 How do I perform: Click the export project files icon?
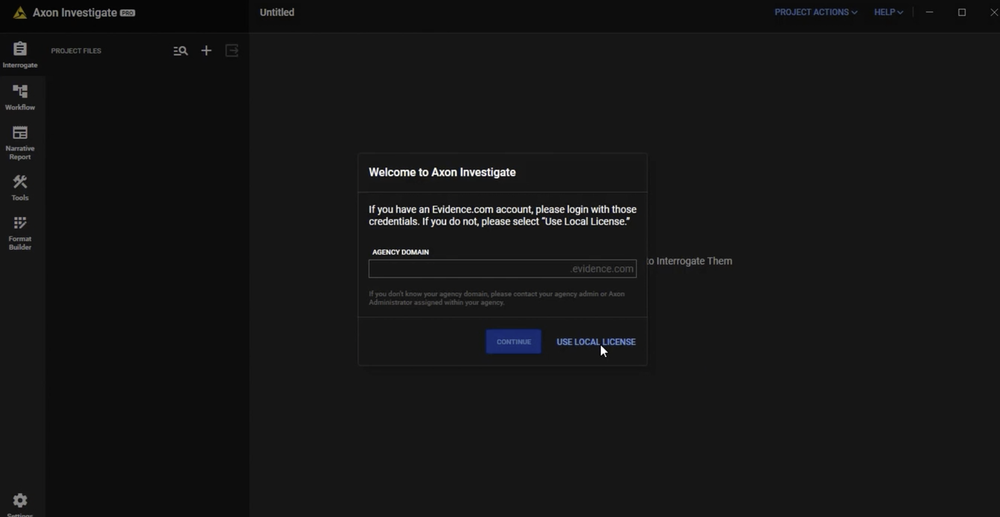[232, 50]
